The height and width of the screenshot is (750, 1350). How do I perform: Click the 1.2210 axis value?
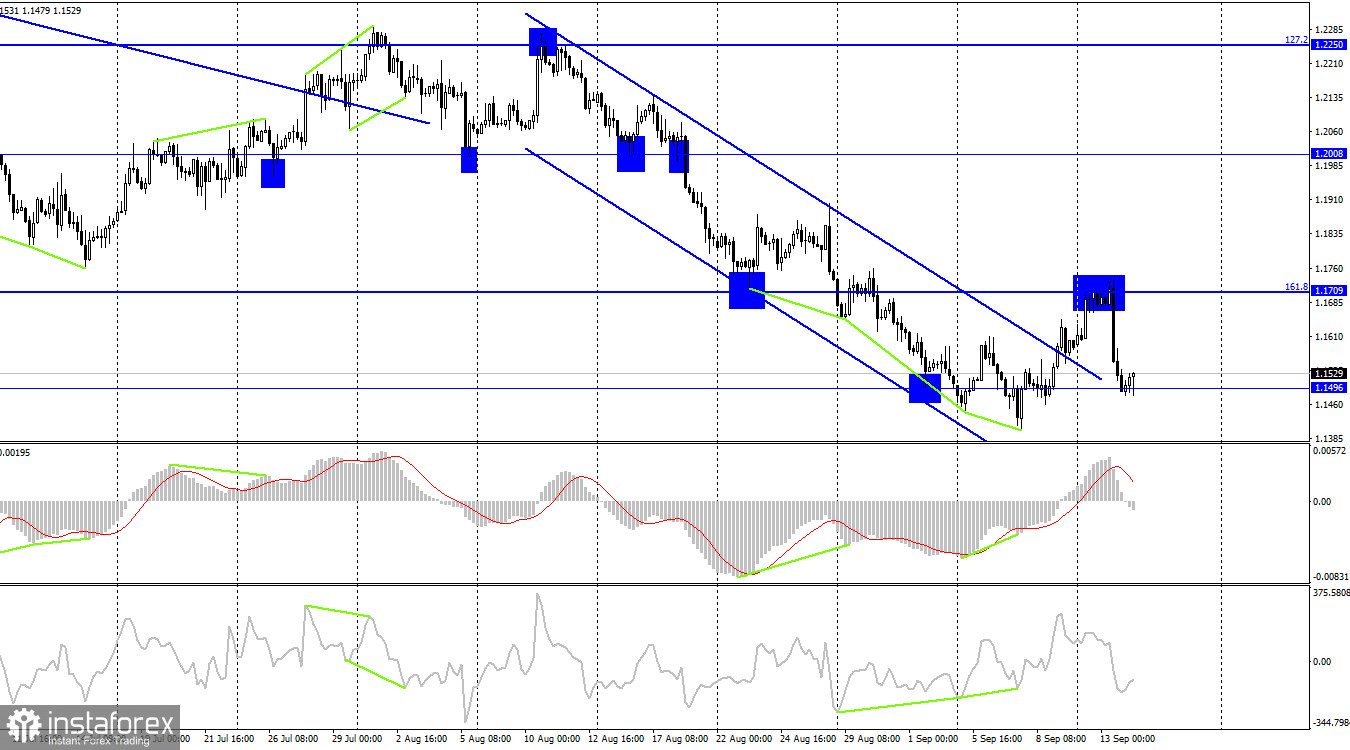(x=1330, y=63)
